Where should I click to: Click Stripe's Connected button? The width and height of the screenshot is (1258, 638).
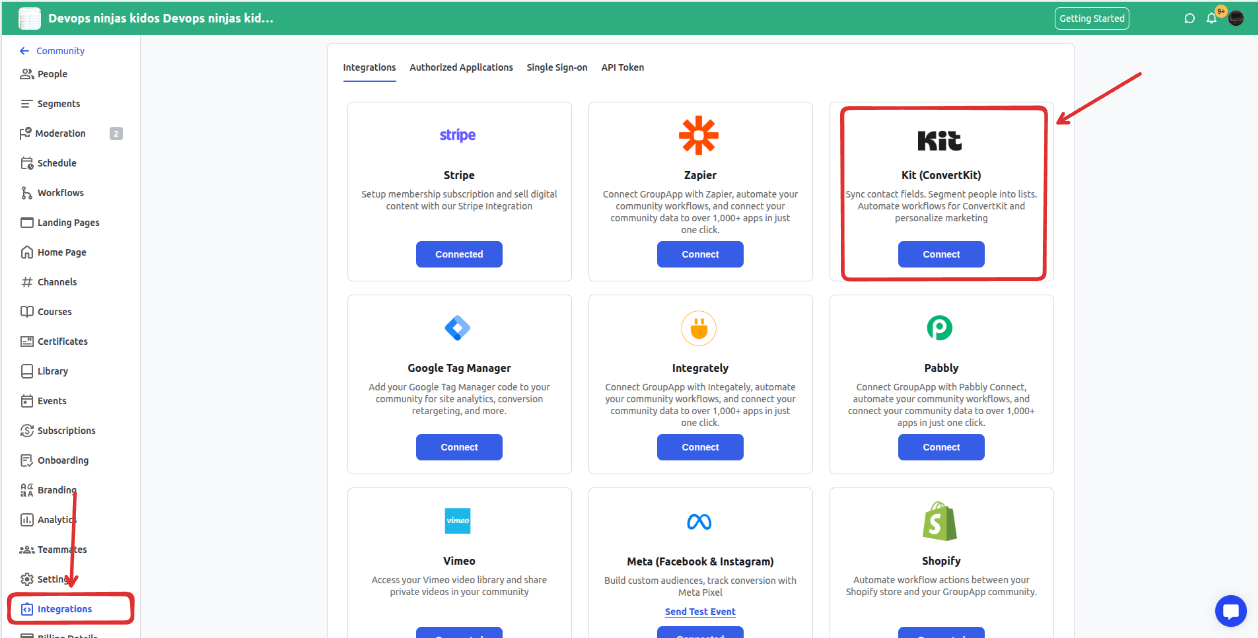459,255
